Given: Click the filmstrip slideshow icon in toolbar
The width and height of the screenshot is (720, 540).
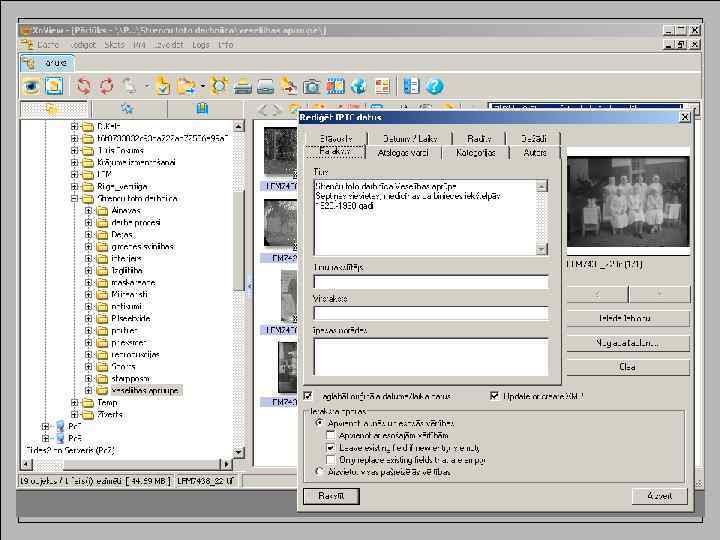Looking at the screenshot, I should coord(335,87).
